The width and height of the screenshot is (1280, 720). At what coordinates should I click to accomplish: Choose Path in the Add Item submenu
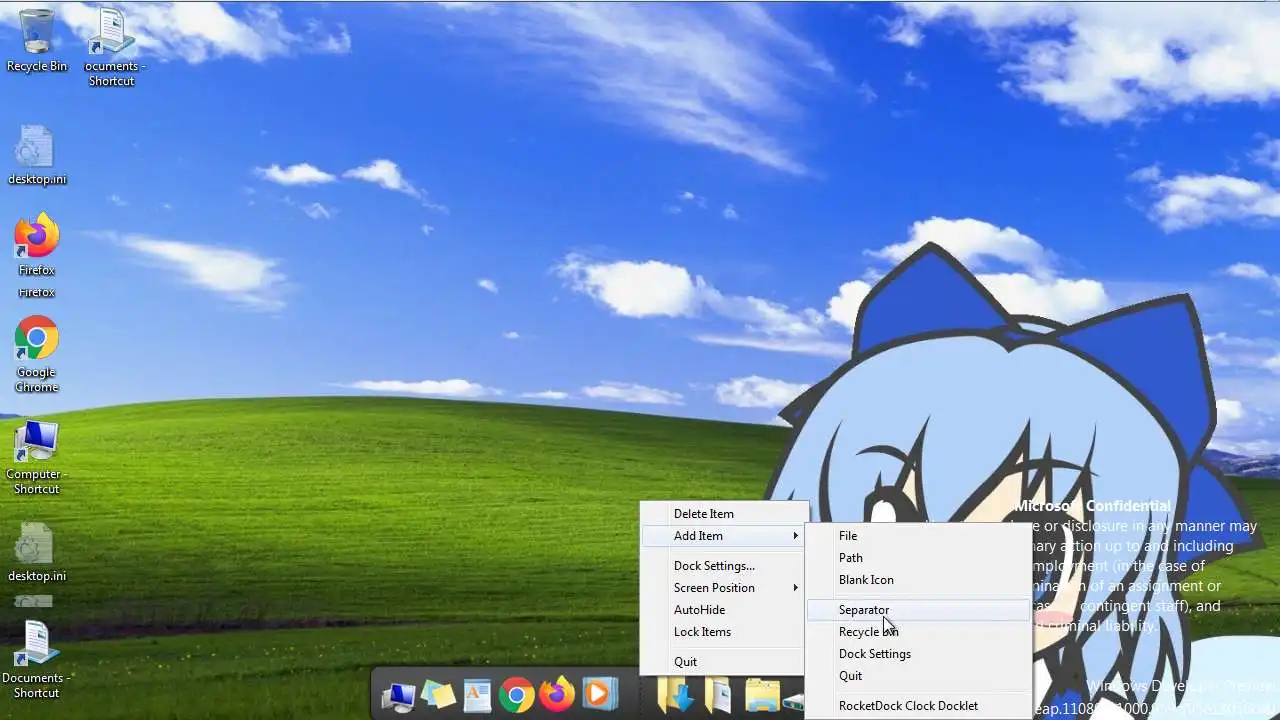pos(919,558)
